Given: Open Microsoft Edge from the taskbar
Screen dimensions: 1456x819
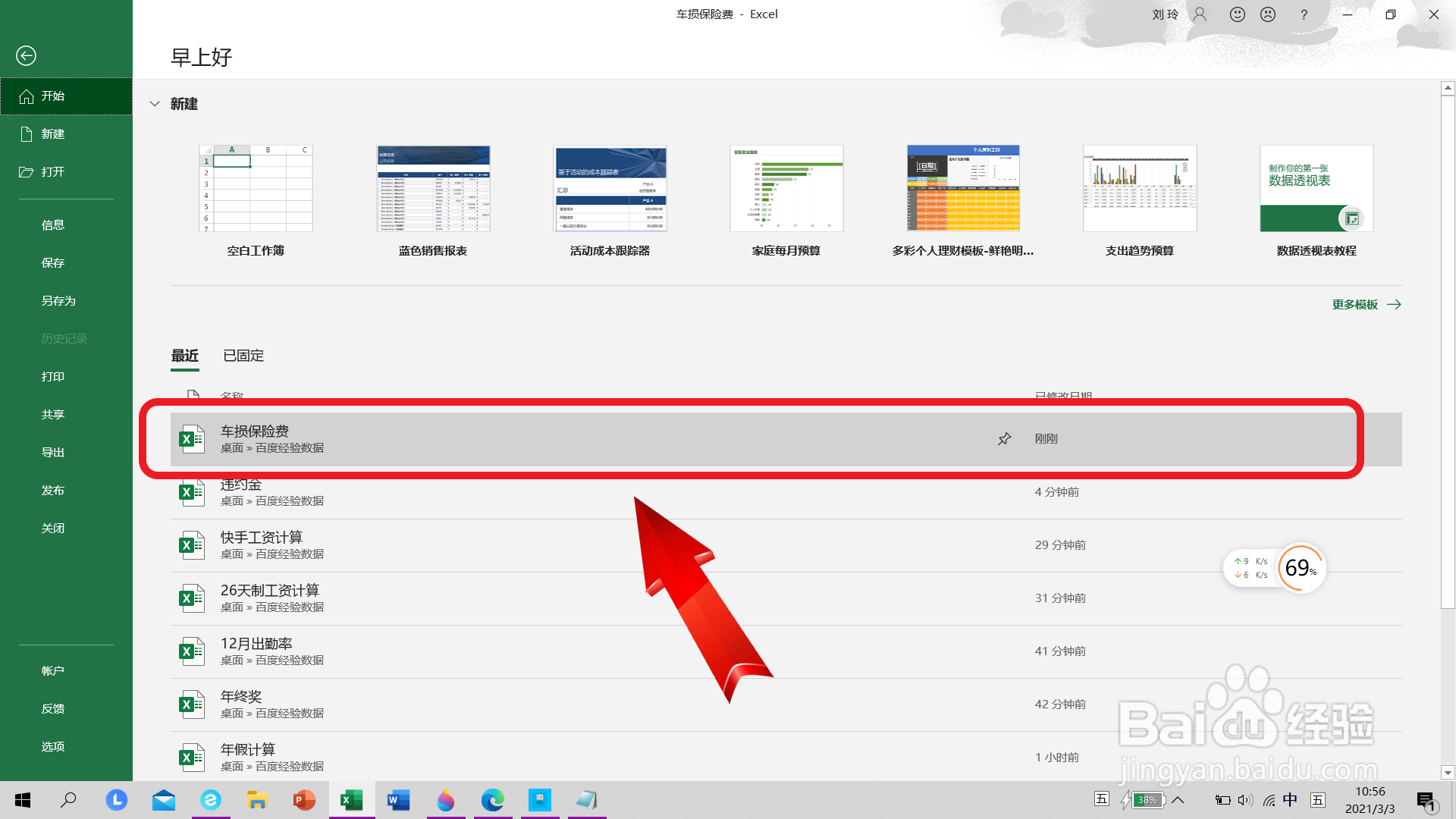Looking at the screenshot, I should [493, 800].
